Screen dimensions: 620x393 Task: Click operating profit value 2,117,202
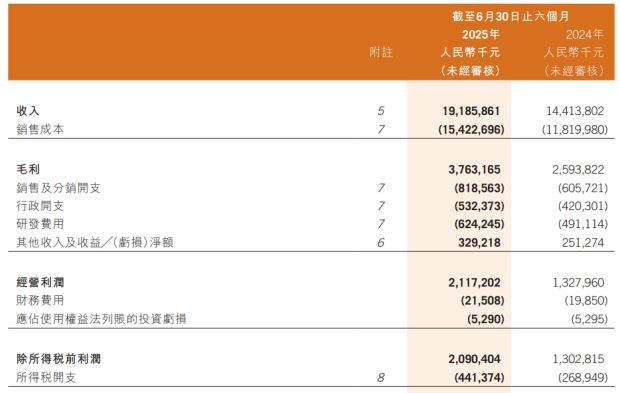pos(474,282)
